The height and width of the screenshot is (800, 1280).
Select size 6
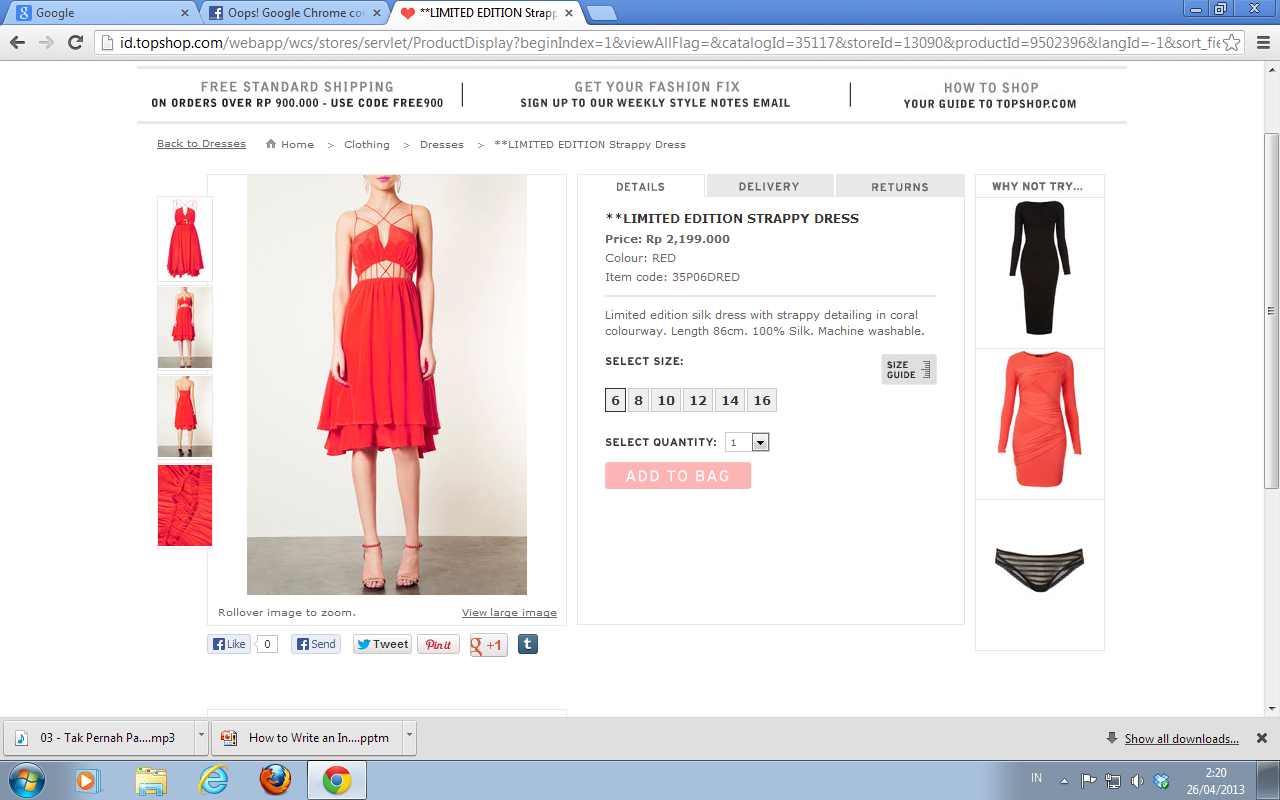616,400
